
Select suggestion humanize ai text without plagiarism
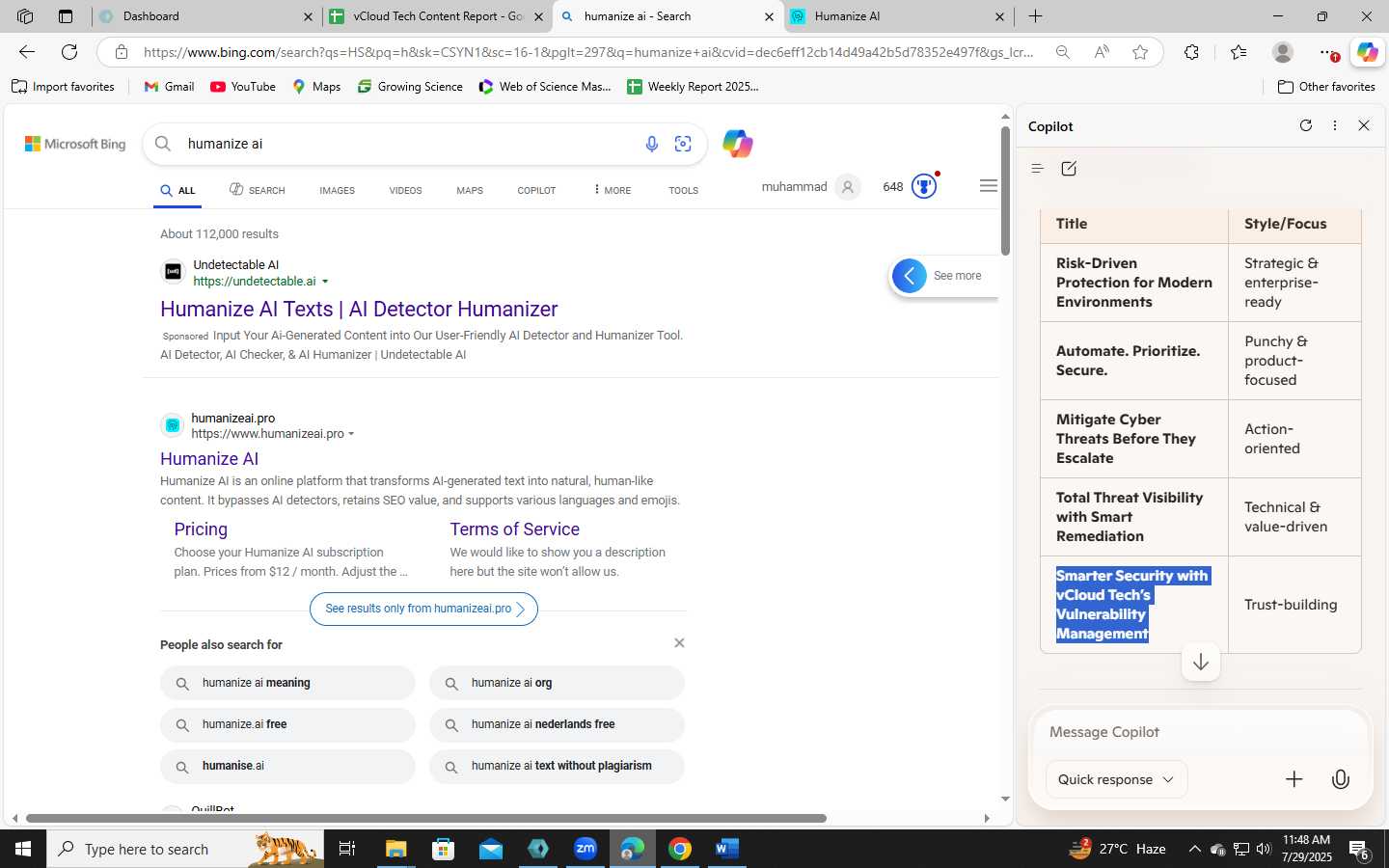click(557, 766)
